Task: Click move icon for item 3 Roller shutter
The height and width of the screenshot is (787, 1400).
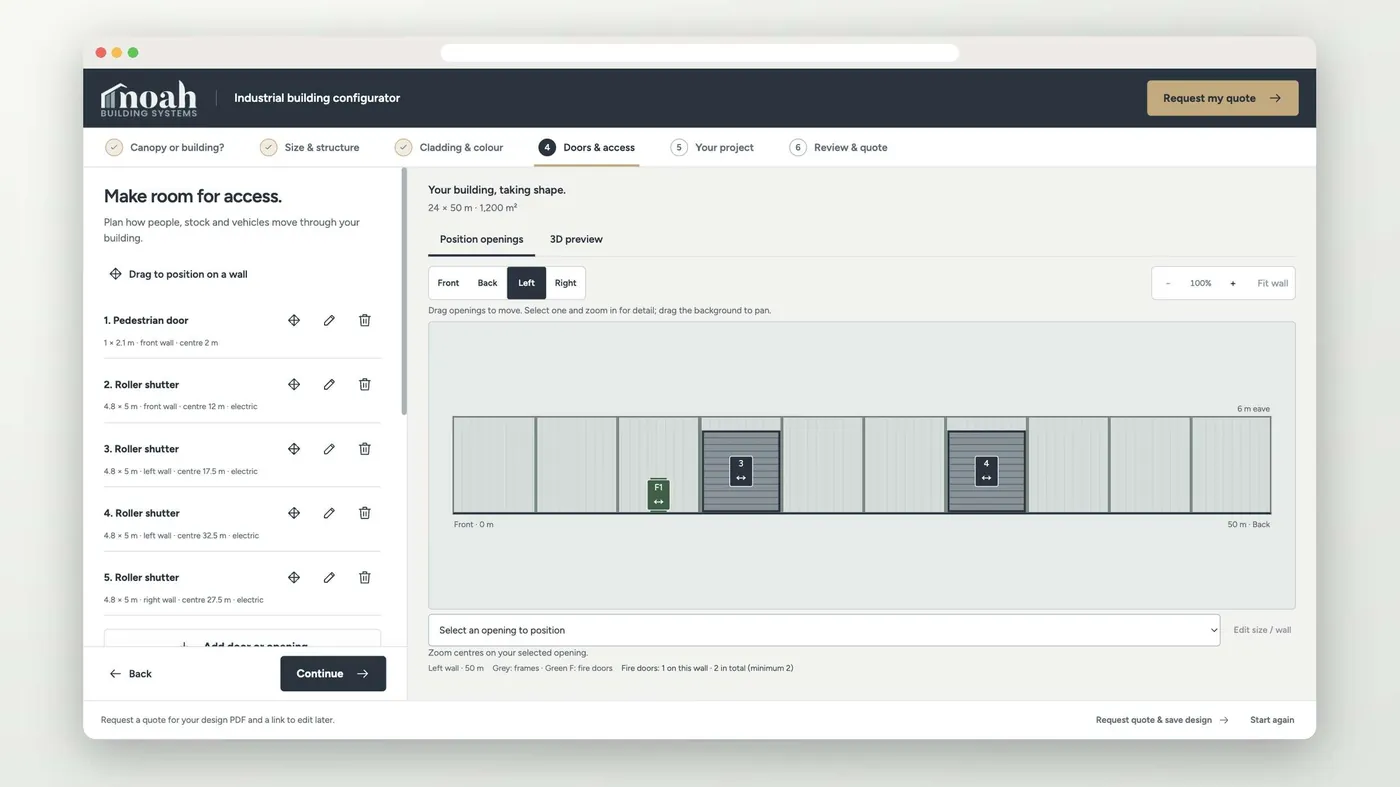Action: click(294, 449)
